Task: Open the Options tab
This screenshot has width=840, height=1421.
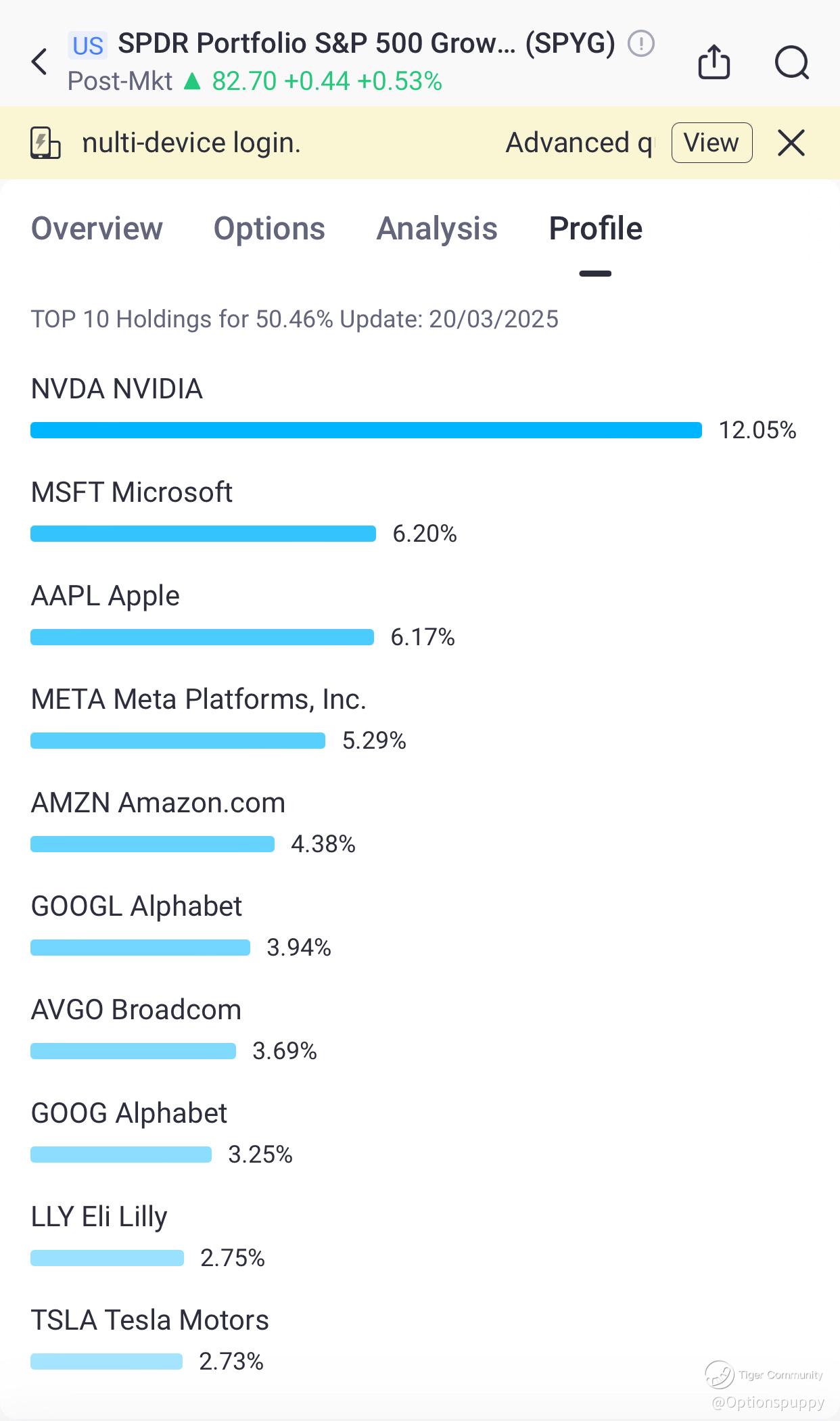Action: tap(269, 229)
